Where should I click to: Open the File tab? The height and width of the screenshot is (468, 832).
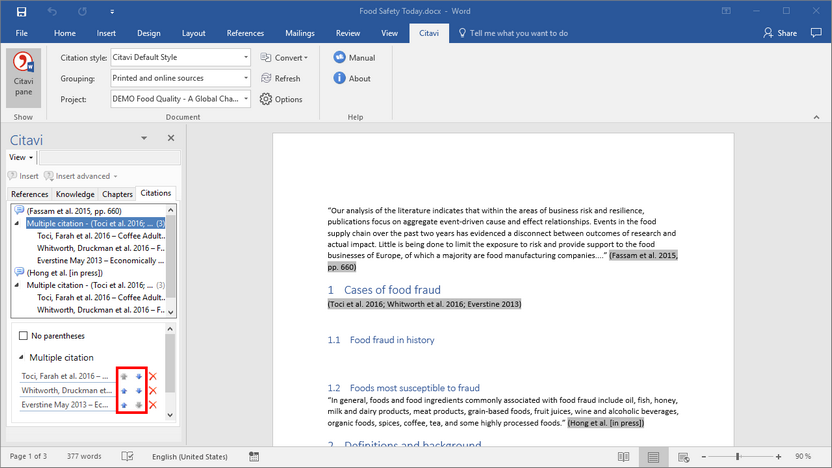22,33
